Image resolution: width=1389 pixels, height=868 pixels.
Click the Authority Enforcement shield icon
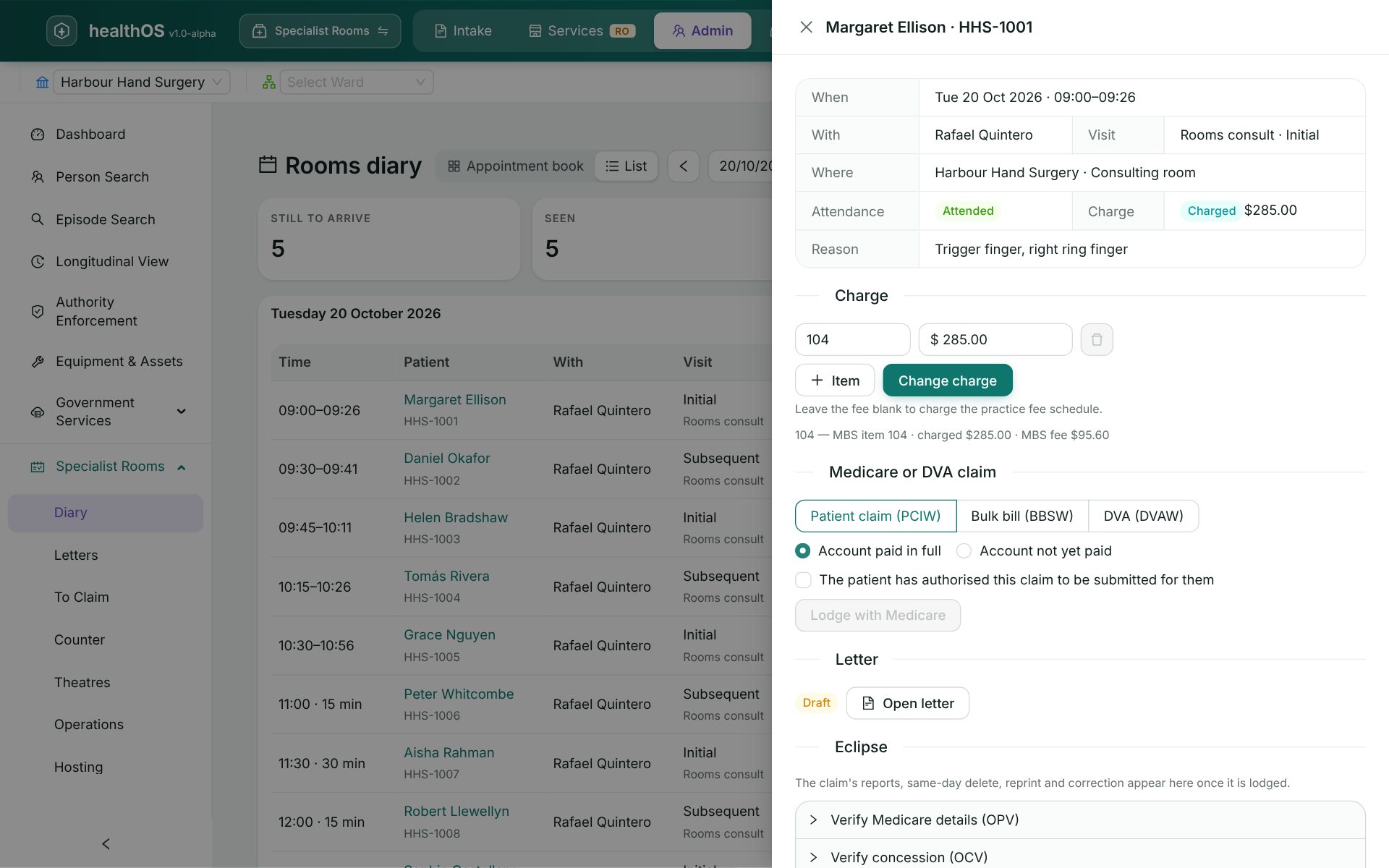38,312
